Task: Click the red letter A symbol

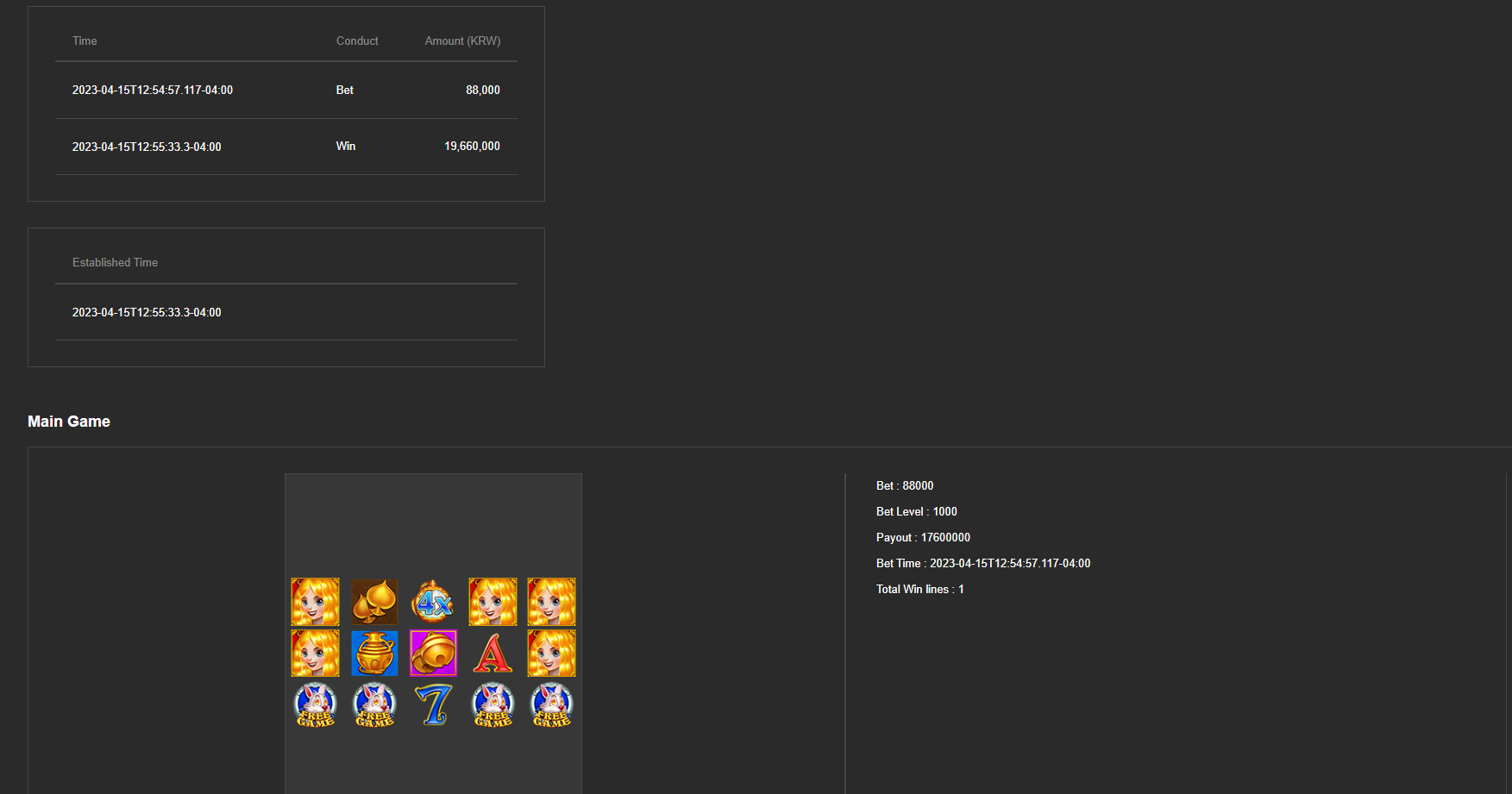Action: 492,653
